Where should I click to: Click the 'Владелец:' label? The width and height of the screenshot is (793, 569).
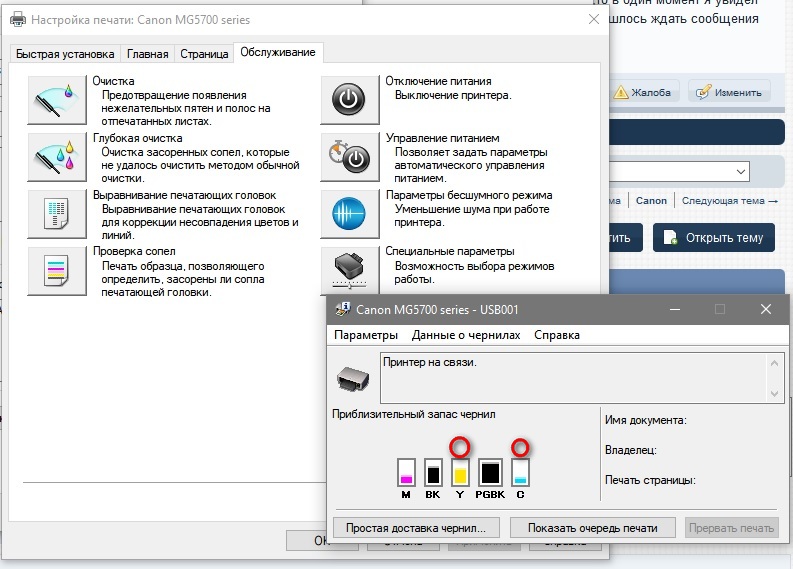[631, 450]
